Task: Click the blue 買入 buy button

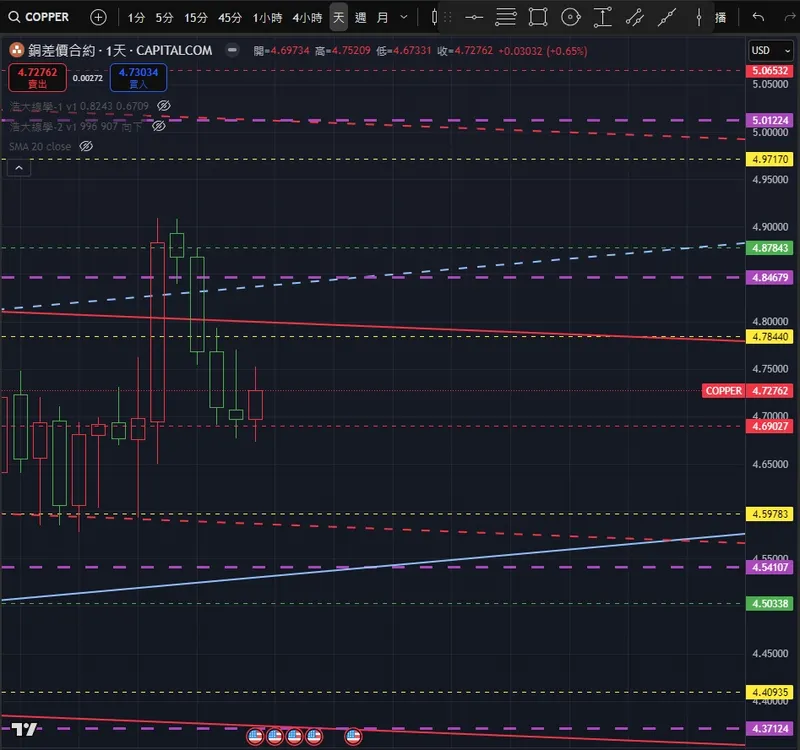Action: [138, 78]
